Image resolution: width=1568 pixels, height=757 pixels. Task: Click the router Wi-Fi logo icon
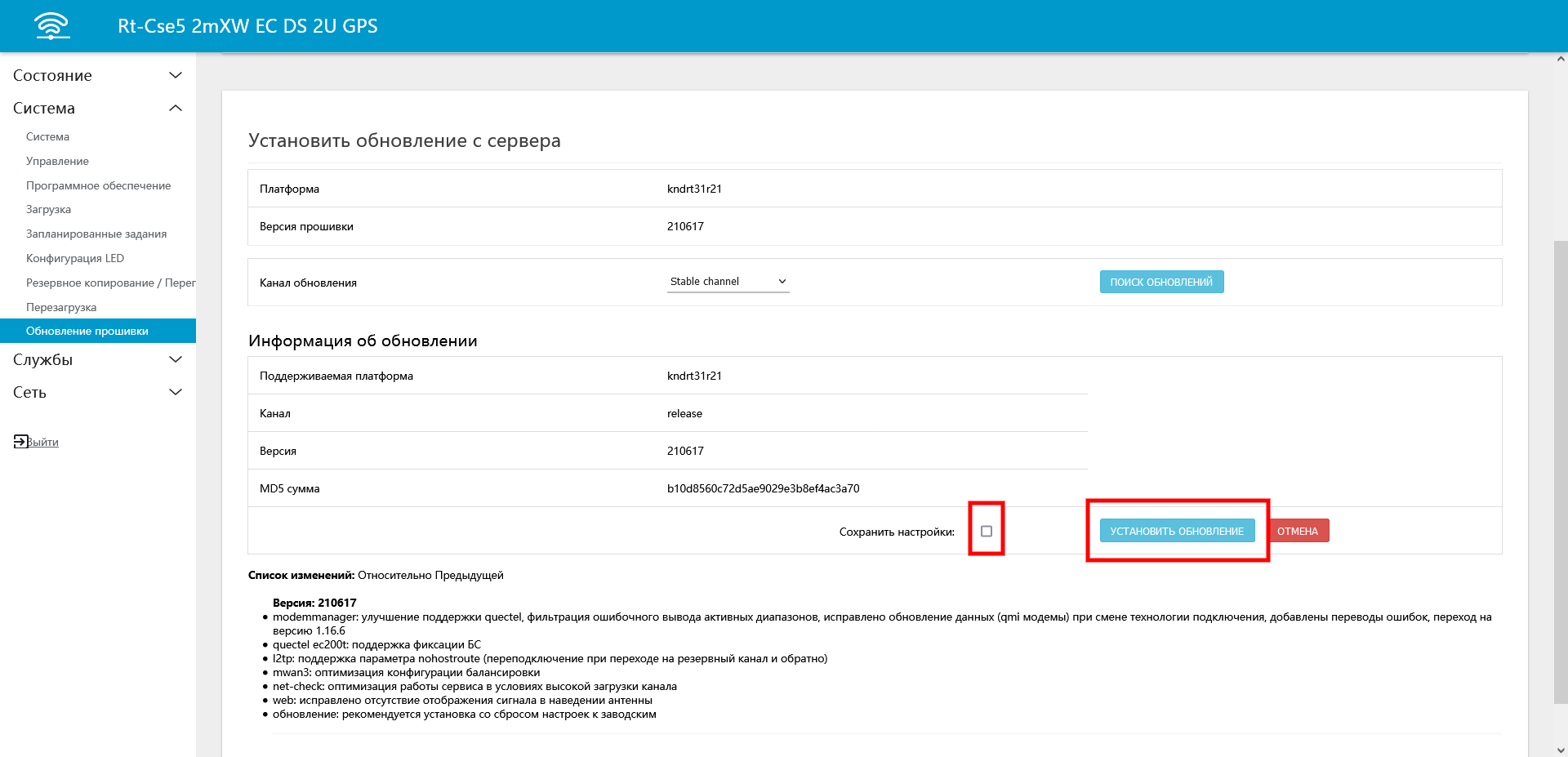click(52, 26)
